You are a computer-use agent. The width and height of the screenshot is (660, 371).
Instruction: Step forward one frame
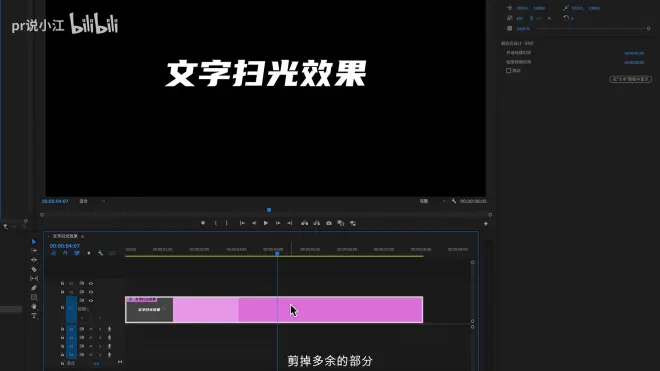278,223
